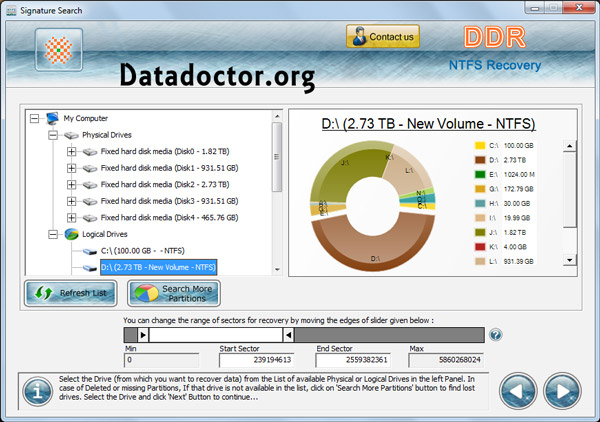Click the Disk0 hard drive icon

pyautogui.click(x=90, y=152)
